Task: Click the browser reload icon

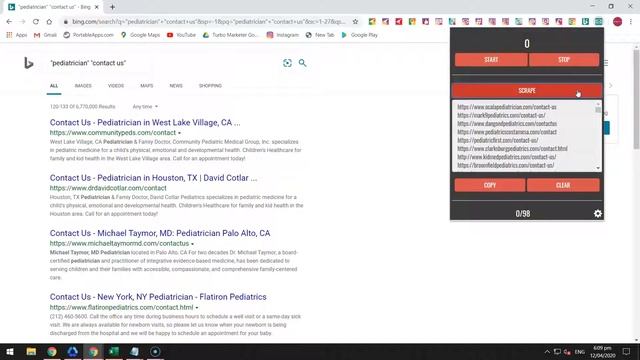Action: coord(36,22)
